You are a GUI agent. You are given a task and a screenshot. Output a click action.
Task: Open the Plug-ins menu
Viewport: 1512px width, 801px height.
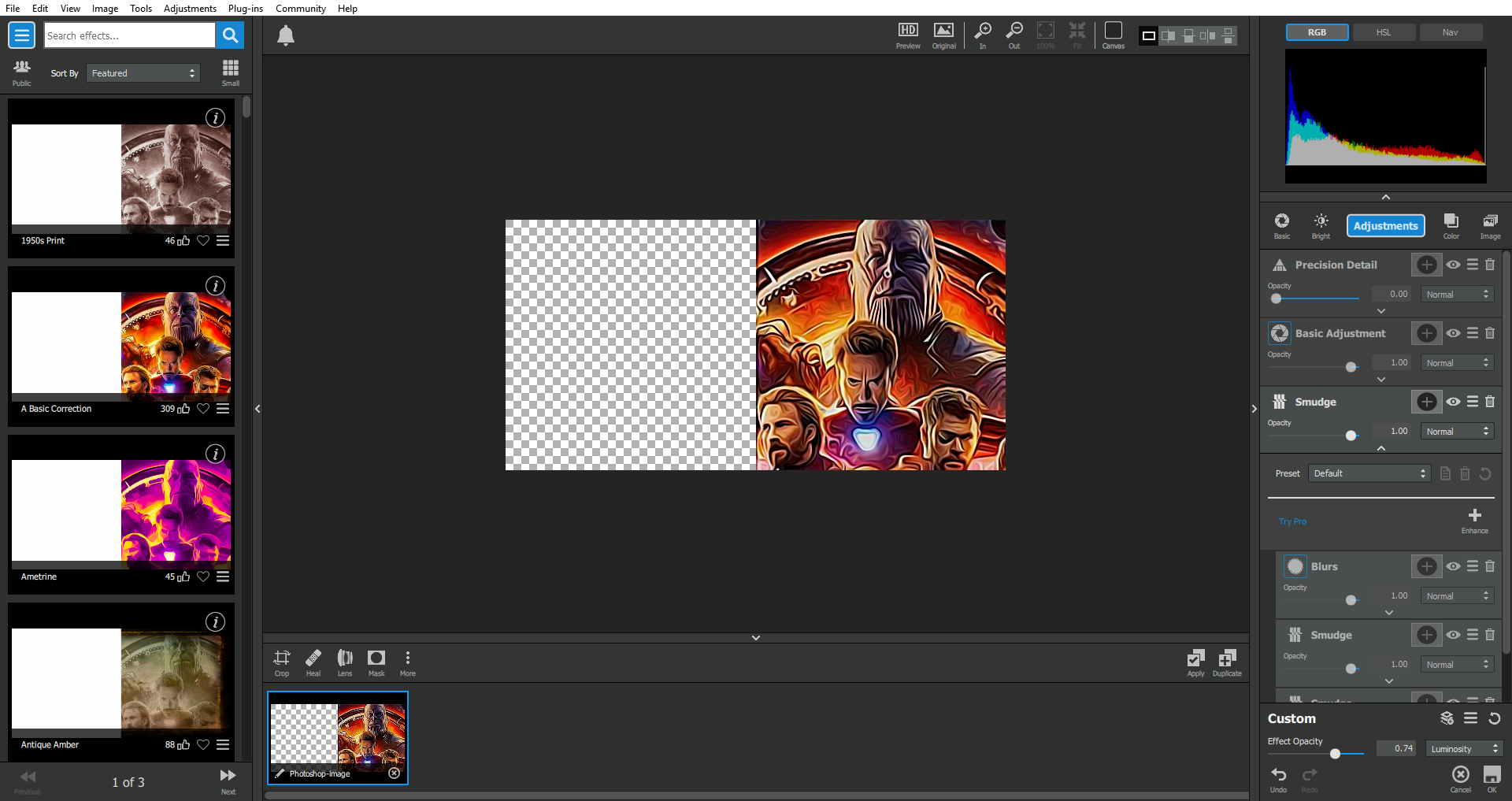coord(246,9)
